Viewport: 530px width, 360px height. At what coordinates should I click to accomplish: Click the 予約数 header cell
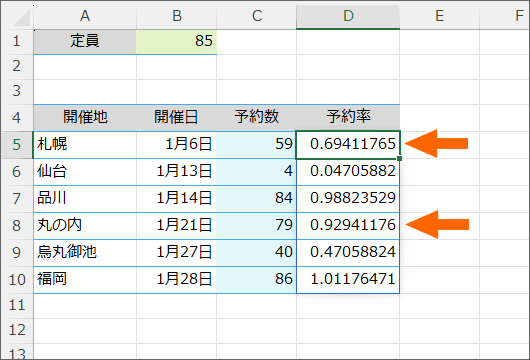pyautogui.click(x=257, y=118)
